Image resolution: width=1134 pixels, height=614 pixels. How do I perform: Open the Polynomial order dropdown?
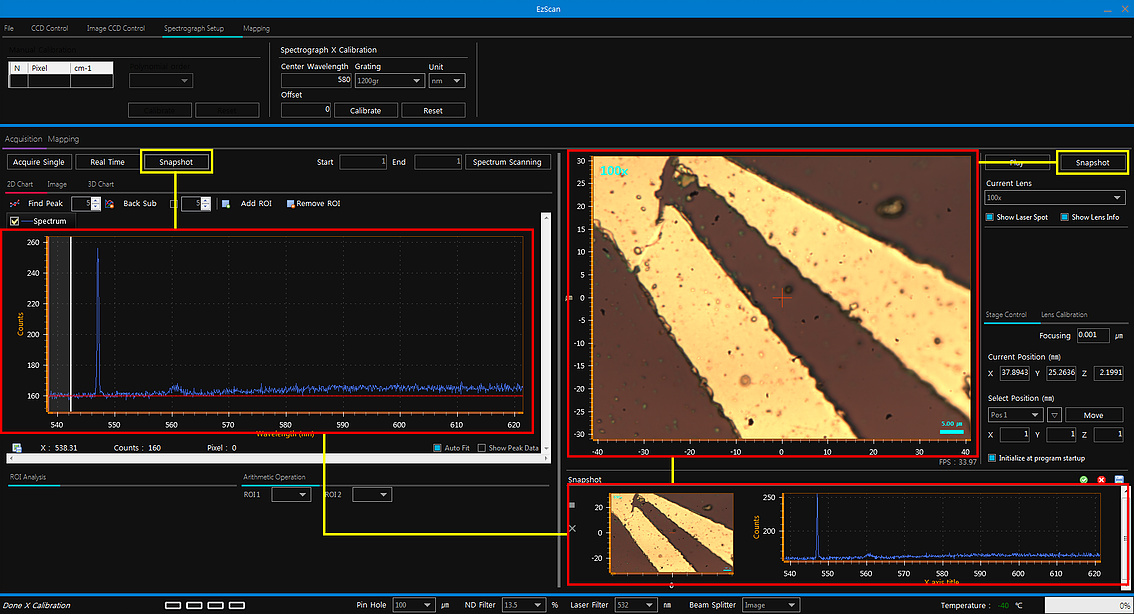tap(161, 81)
